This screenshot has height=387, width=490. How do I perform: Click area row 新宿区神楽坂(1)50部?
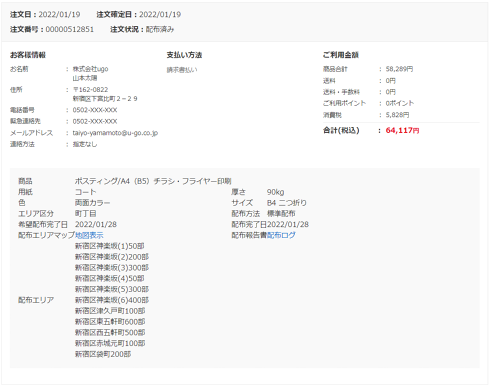110,246
